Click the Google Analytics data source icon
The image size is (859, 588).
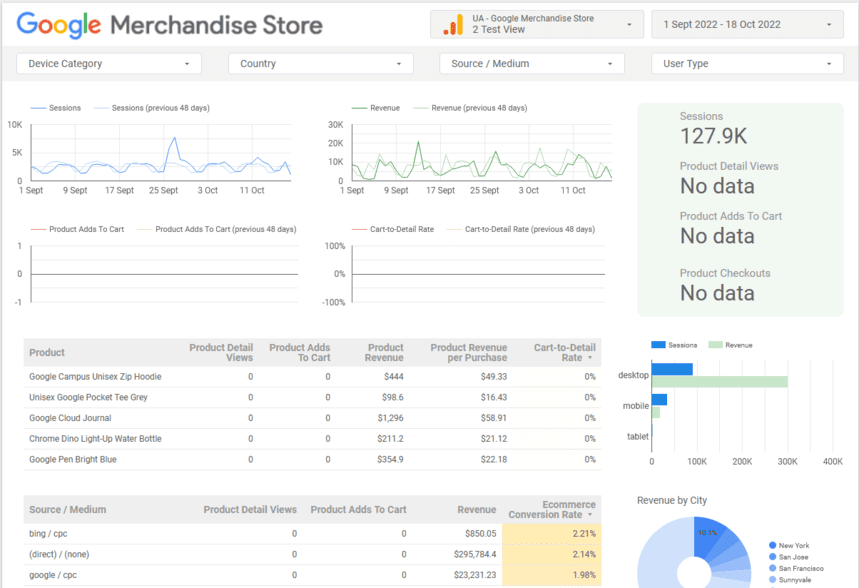(x=453, y=24)
